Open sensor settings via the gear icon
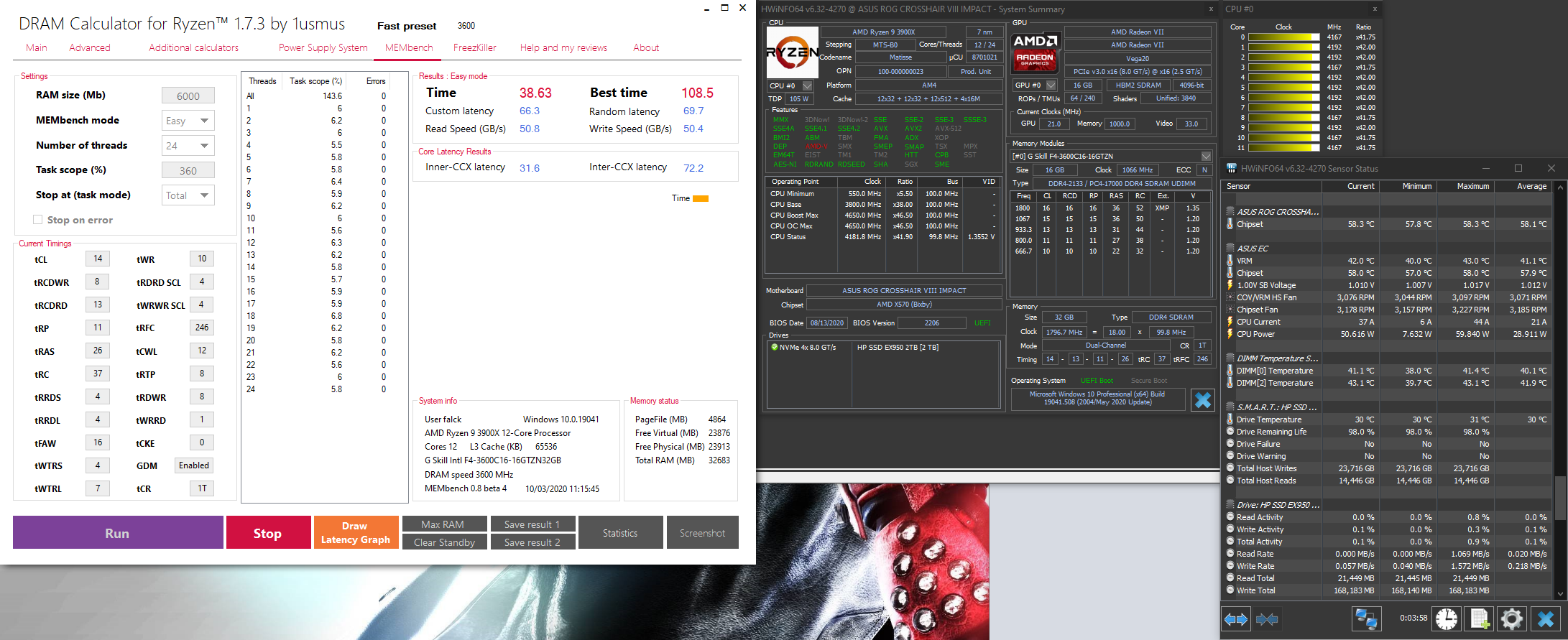The image size is (1568, 640). [1511, 618]
